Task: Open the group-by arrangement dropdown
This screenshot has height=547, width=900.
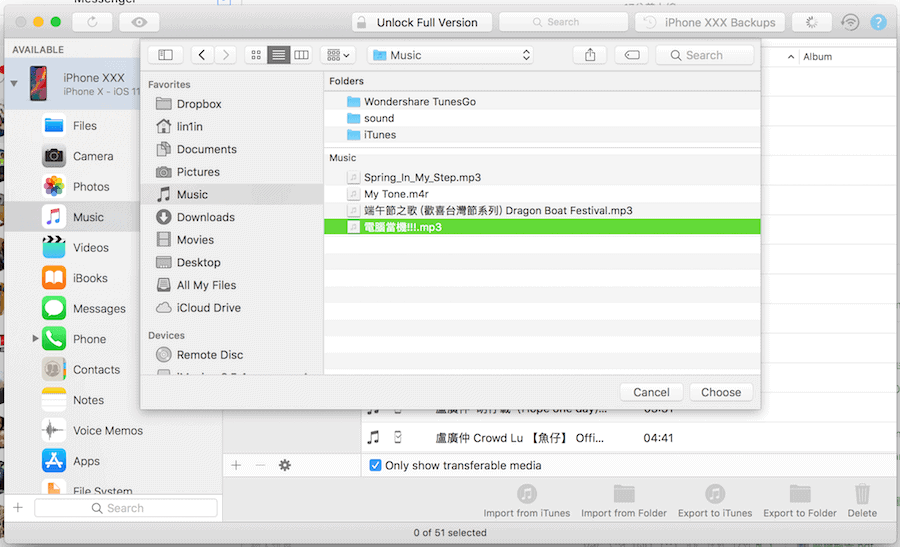Action: tap(338, 55)
